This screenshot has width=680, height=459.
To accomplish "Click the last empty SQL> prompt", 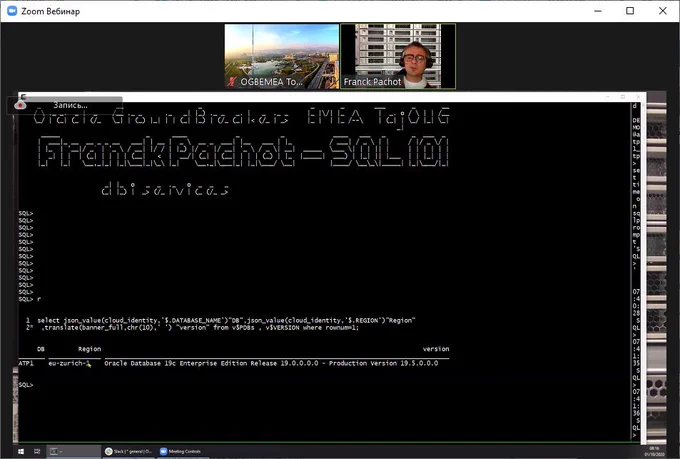I will tap(26, 385).
